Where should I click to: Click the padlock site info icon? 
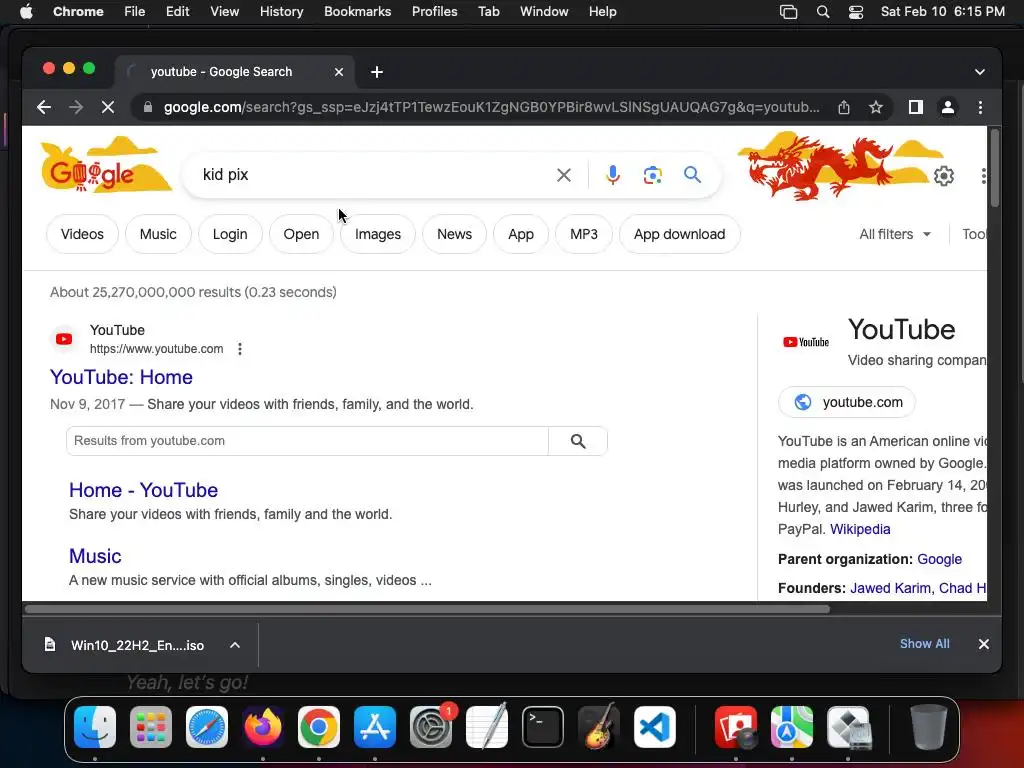(148, 107)
